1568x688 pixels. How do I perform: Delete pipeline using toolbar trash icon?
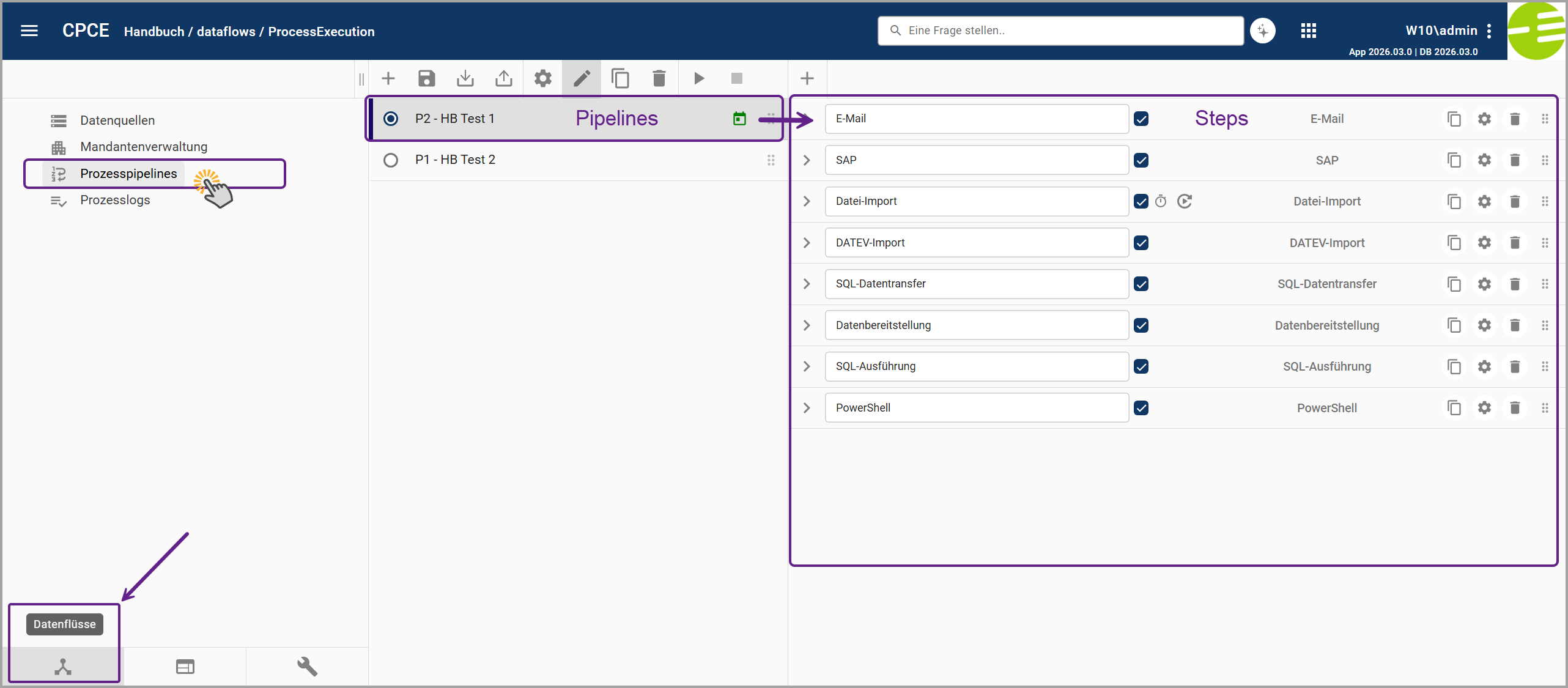(x=659, y=78)
